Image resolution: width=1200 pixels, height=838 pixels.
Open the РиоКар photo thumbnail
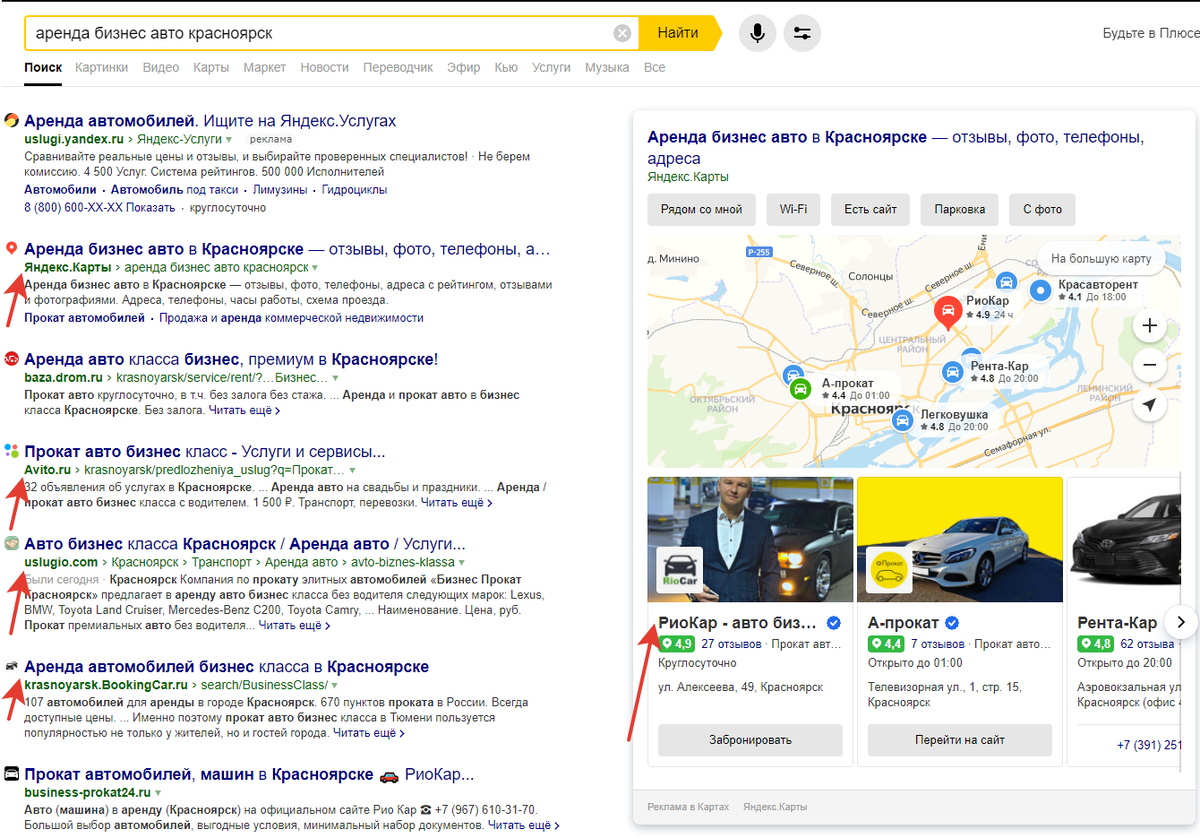750,540
